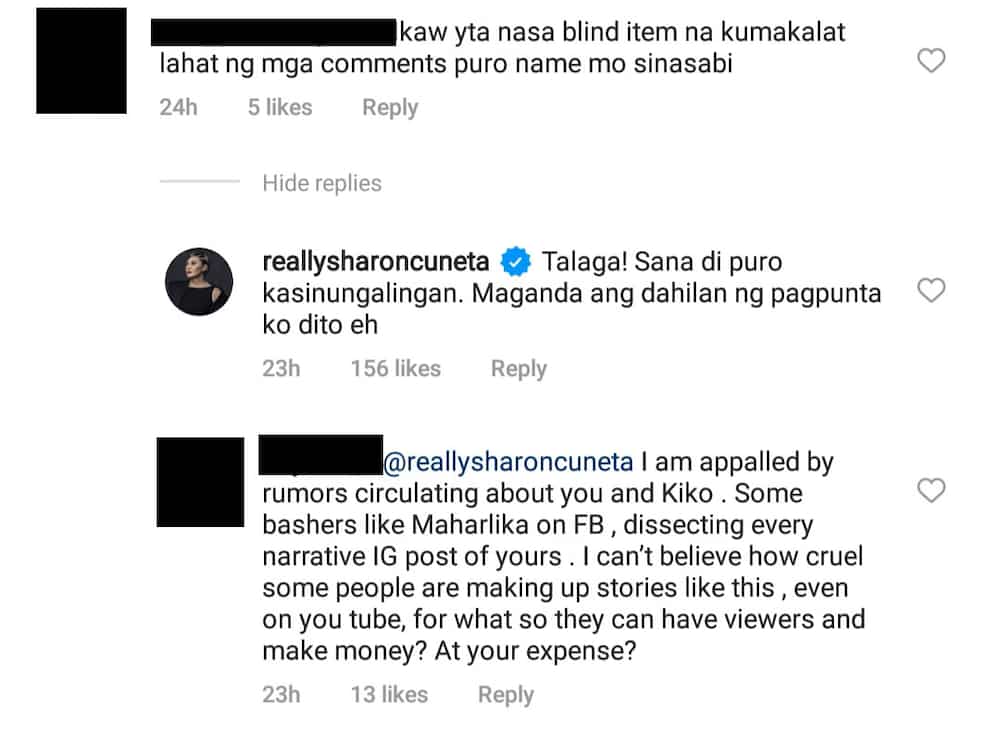Open the @reallysharoncuneta mention link
This screenshot has height=729, width=1000.
click(508, 462)
